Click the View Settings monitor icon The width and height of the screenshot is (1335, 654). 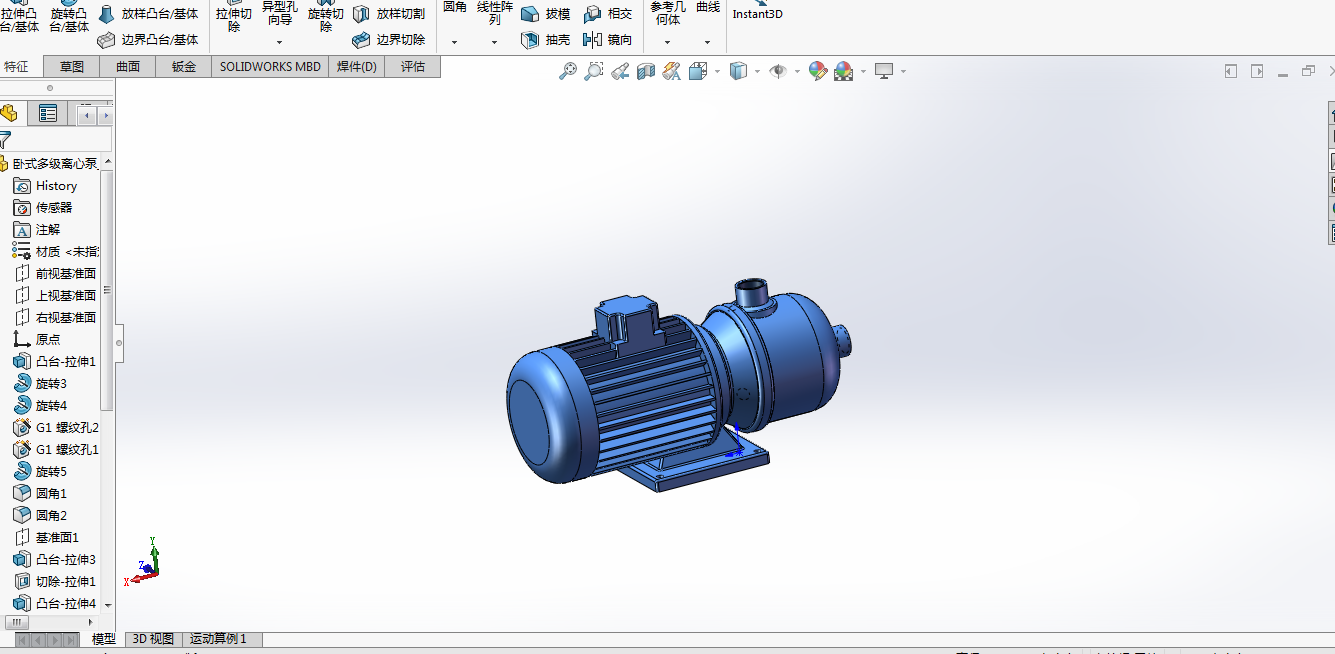click(x=884, y=71)
